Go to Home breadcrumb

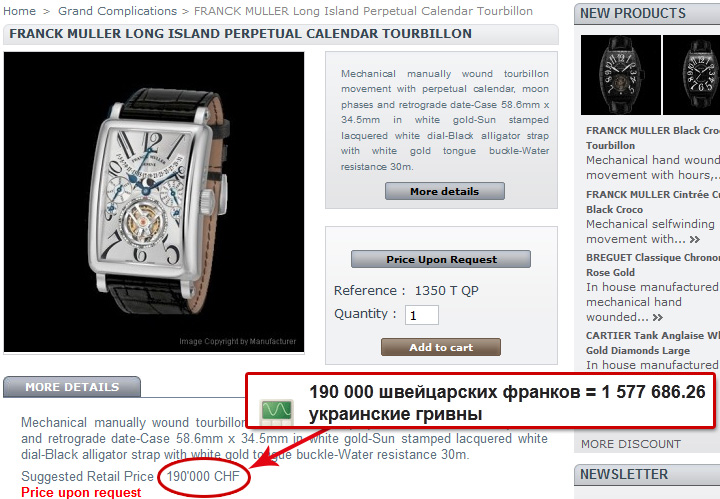coord(19,11)
